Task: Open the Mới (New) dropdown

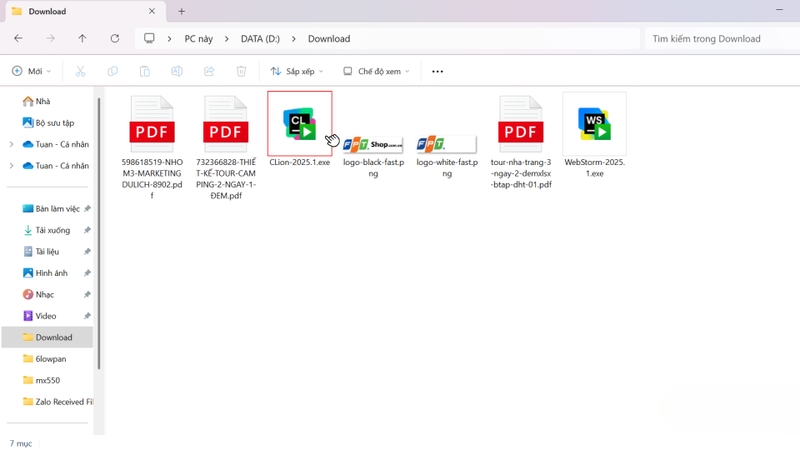Action: (32, 71)
